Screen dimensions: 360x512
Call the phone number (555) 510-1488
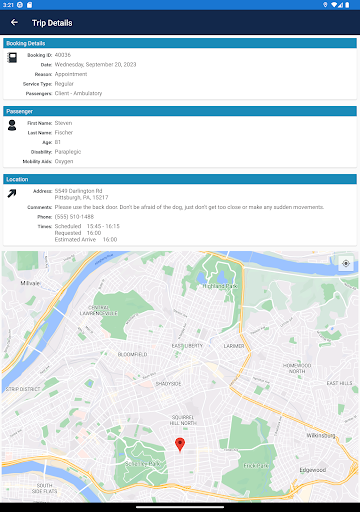pos(74,217)
